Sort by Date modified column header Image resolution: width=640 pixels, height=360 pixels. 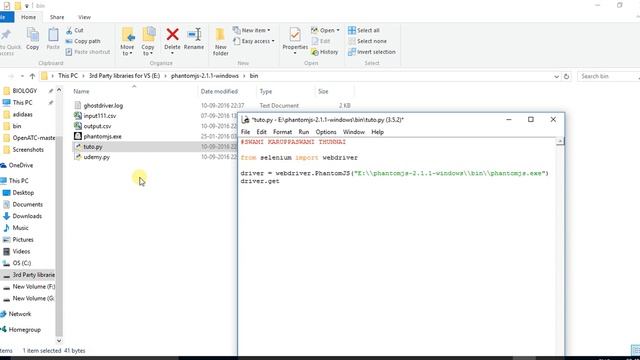(x=219, y=91)
